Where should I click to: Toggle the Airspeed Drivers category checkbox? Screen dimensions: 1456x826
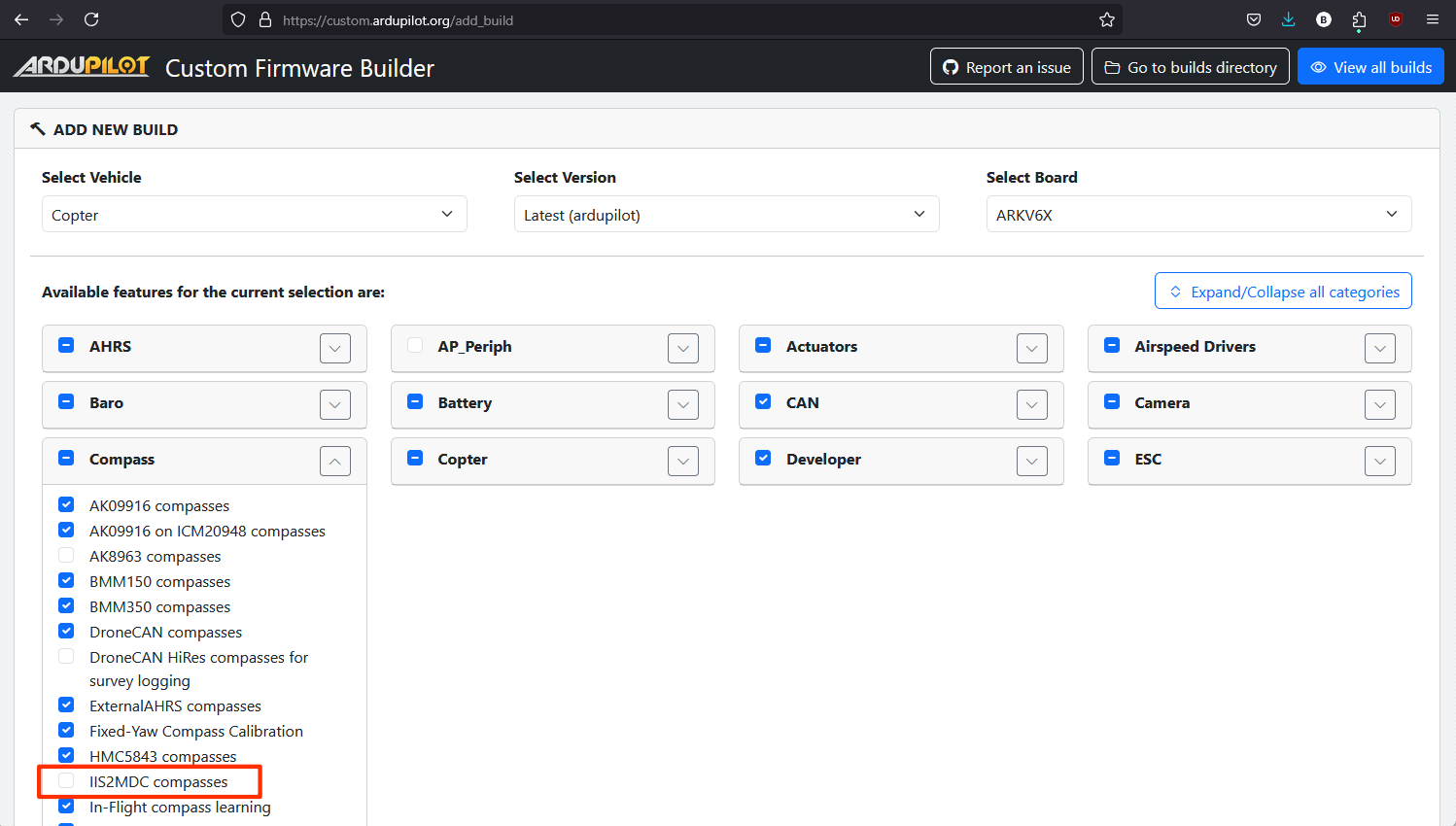pyautogui.click(x=1112, y=345)
